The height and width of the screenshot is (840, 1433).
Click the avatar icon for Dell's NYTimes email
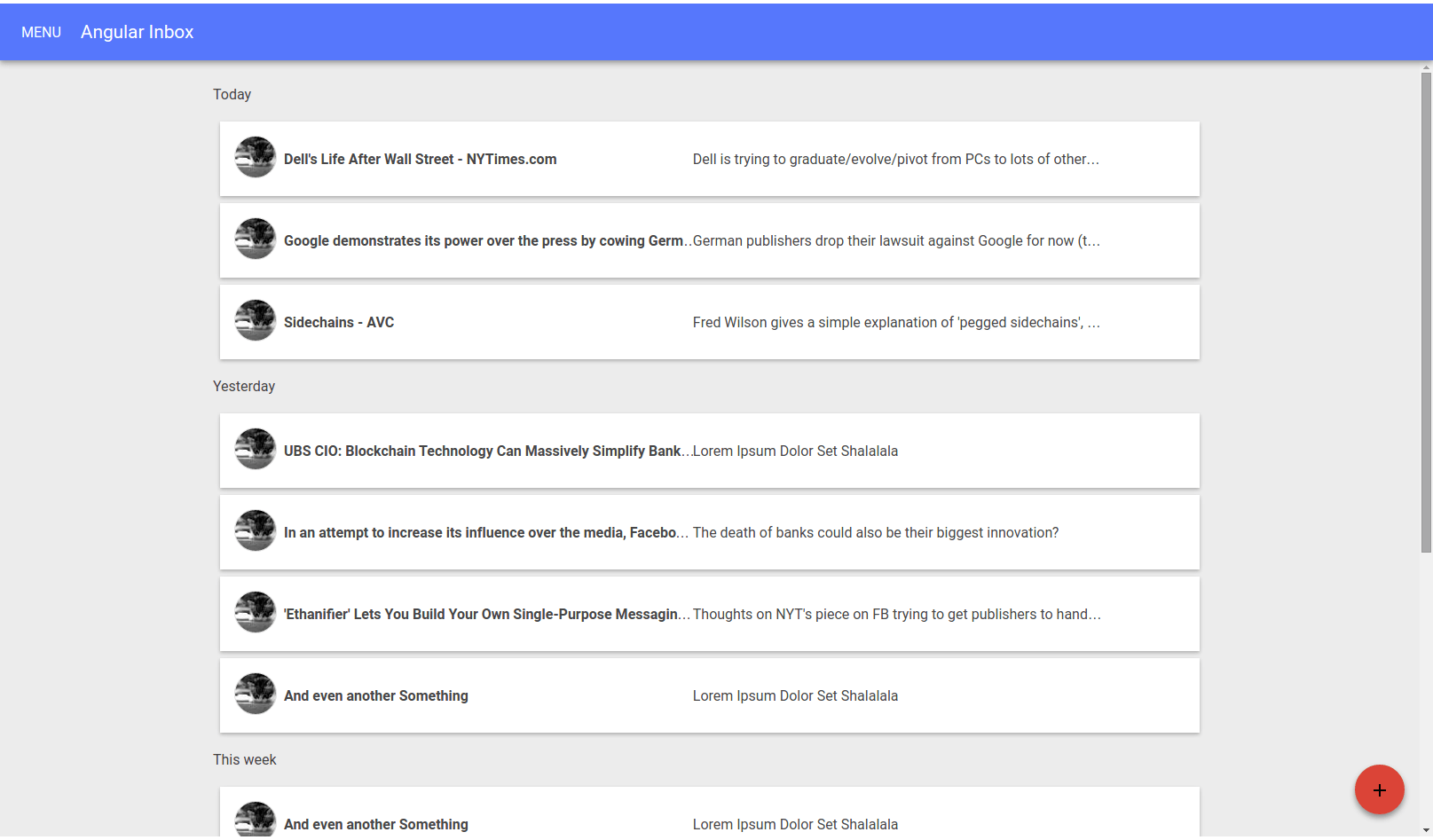coord(255,157)
